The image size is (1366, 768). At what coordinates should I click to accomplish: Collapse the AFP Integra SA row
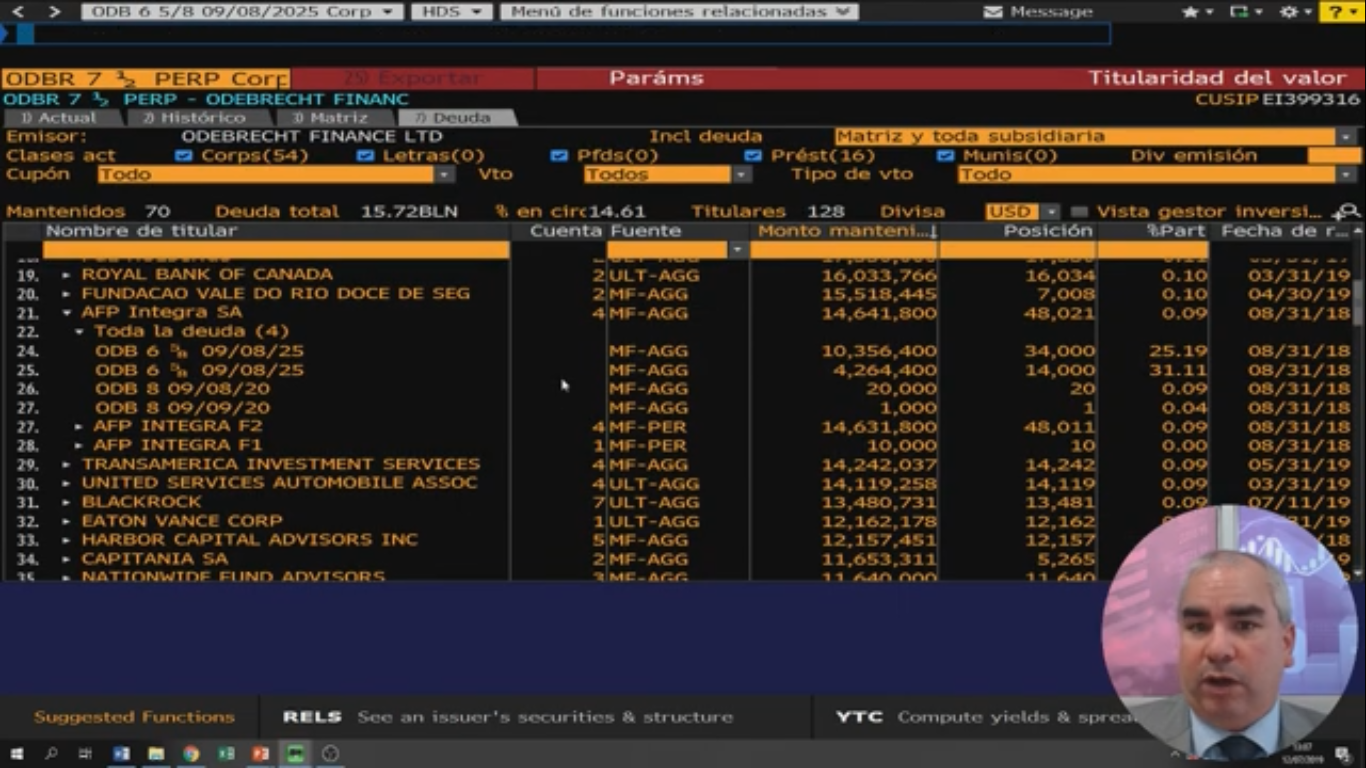(67, 313)
